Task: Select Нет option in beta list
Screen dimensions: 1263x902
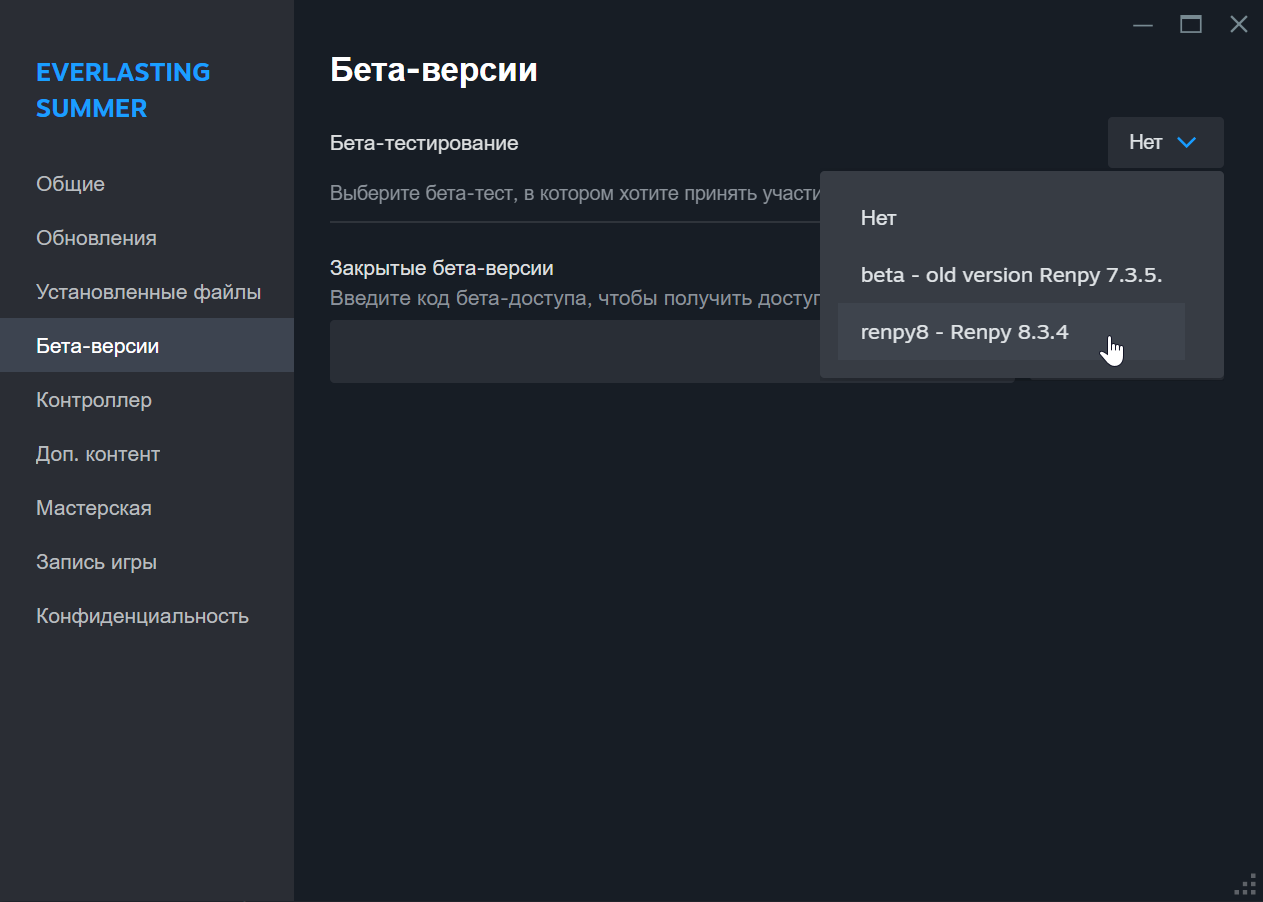Action: click(879, 218)
